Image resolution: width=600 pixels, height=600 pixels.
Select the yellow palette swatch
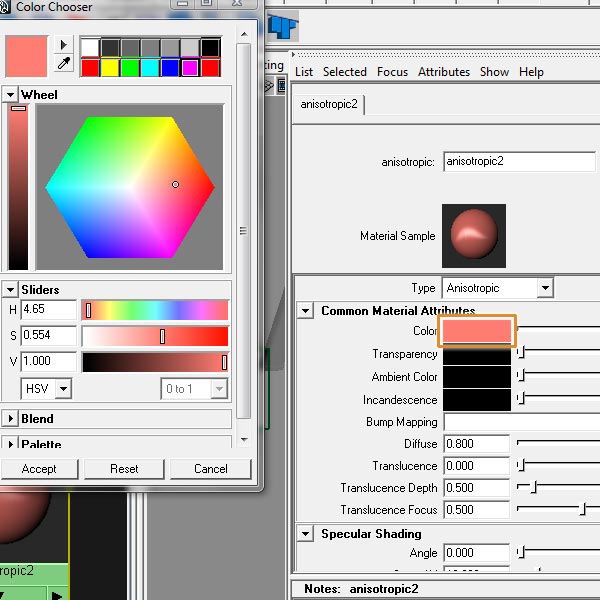pos(110,68)
